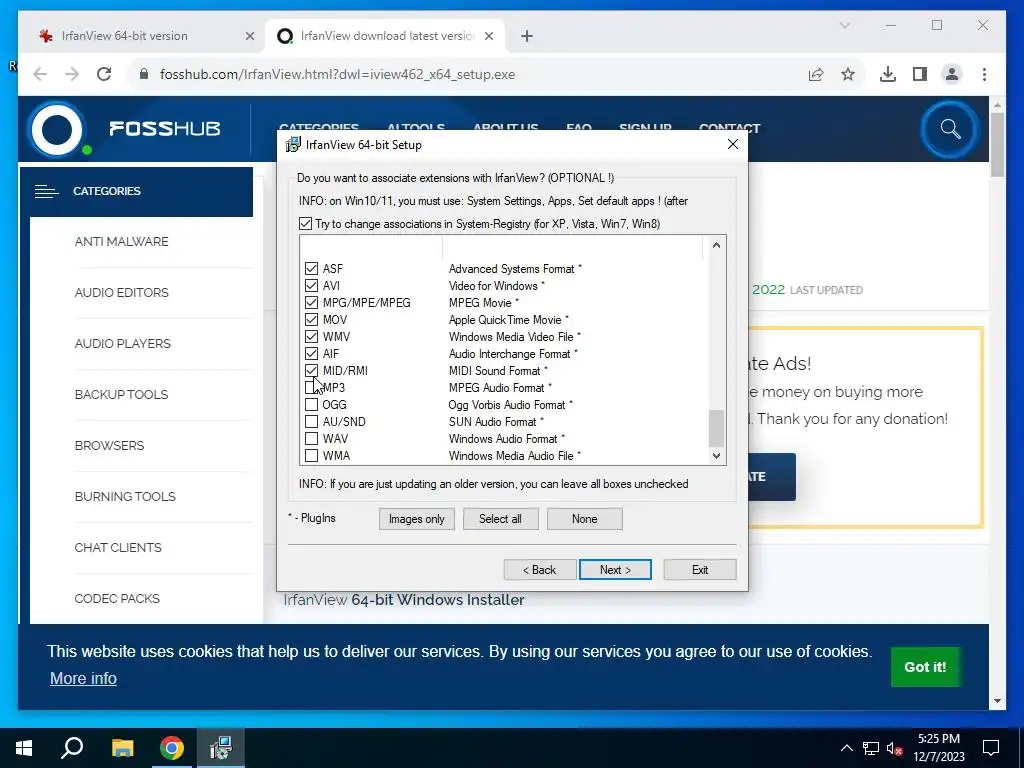Uncheck the AIF extension checkbox
This screenshot has height=768, width=1024.
pos(312,353)
